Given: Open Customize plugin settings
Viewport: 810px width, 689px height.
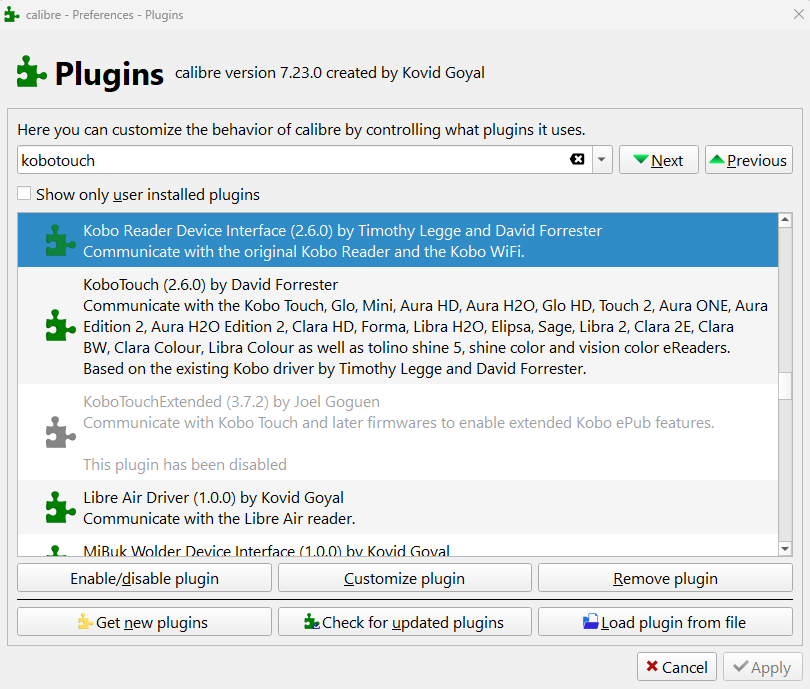Looking at the screenshot, I should [x=404, y=578].
